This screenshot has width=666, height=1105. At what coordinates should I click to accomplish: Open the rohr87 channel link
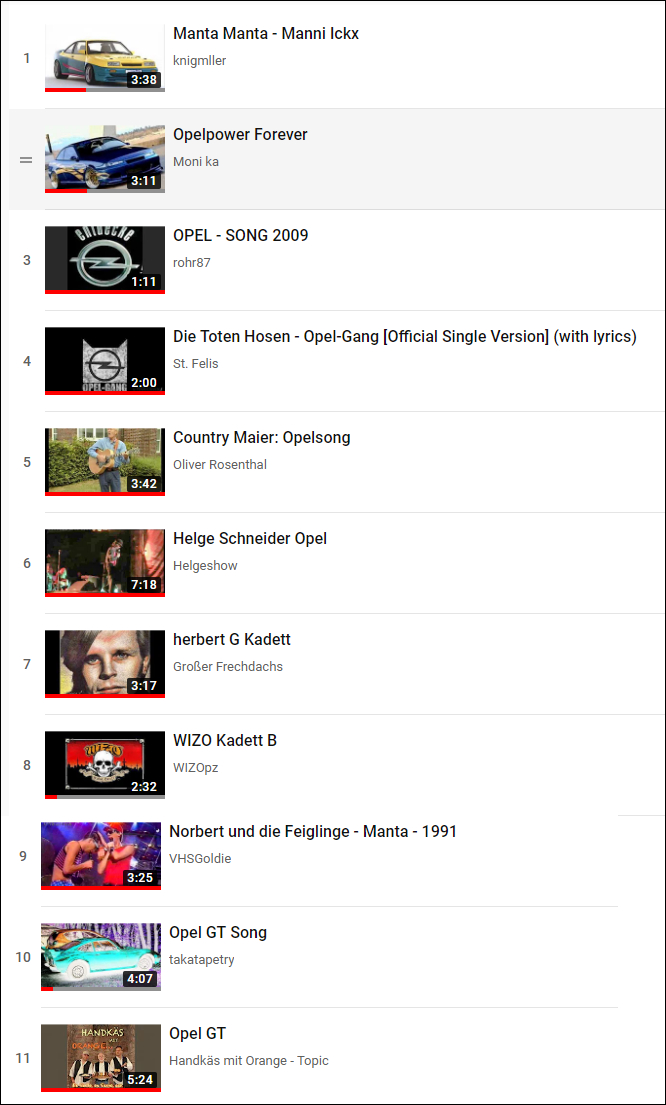tap(192, 263)
